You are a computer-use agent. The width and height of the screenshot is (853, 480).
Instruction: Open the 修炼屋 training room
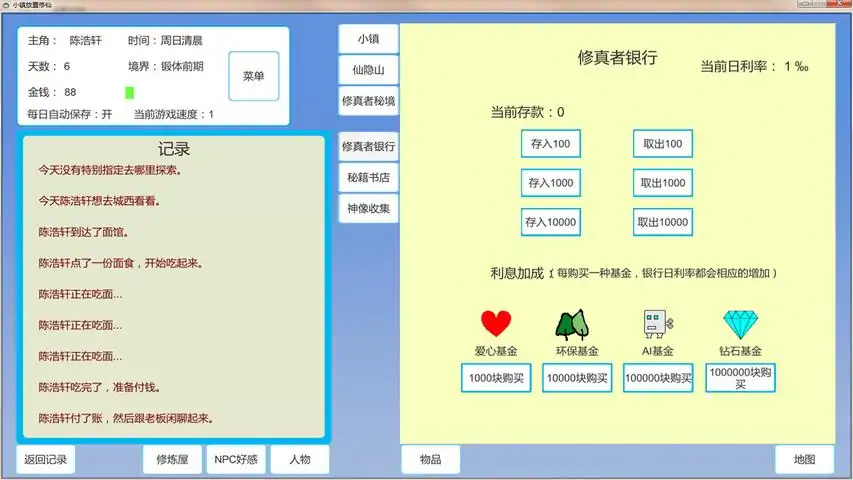tap(172, 460)
